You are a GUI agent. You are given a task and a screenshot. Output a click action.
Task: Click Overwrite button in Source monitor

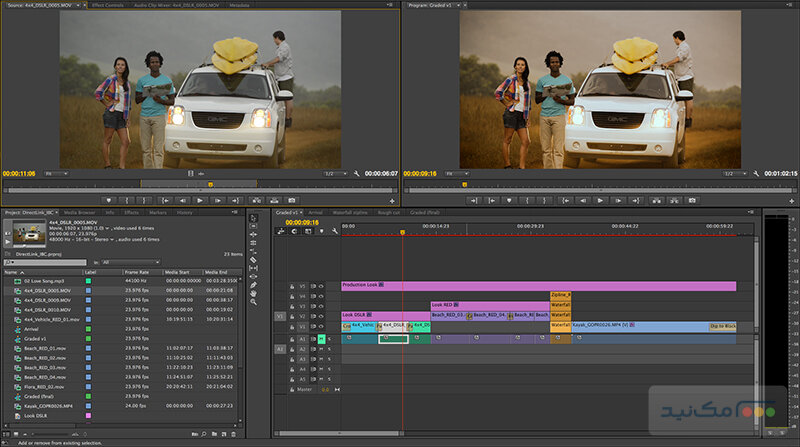[x=274, y=201]
